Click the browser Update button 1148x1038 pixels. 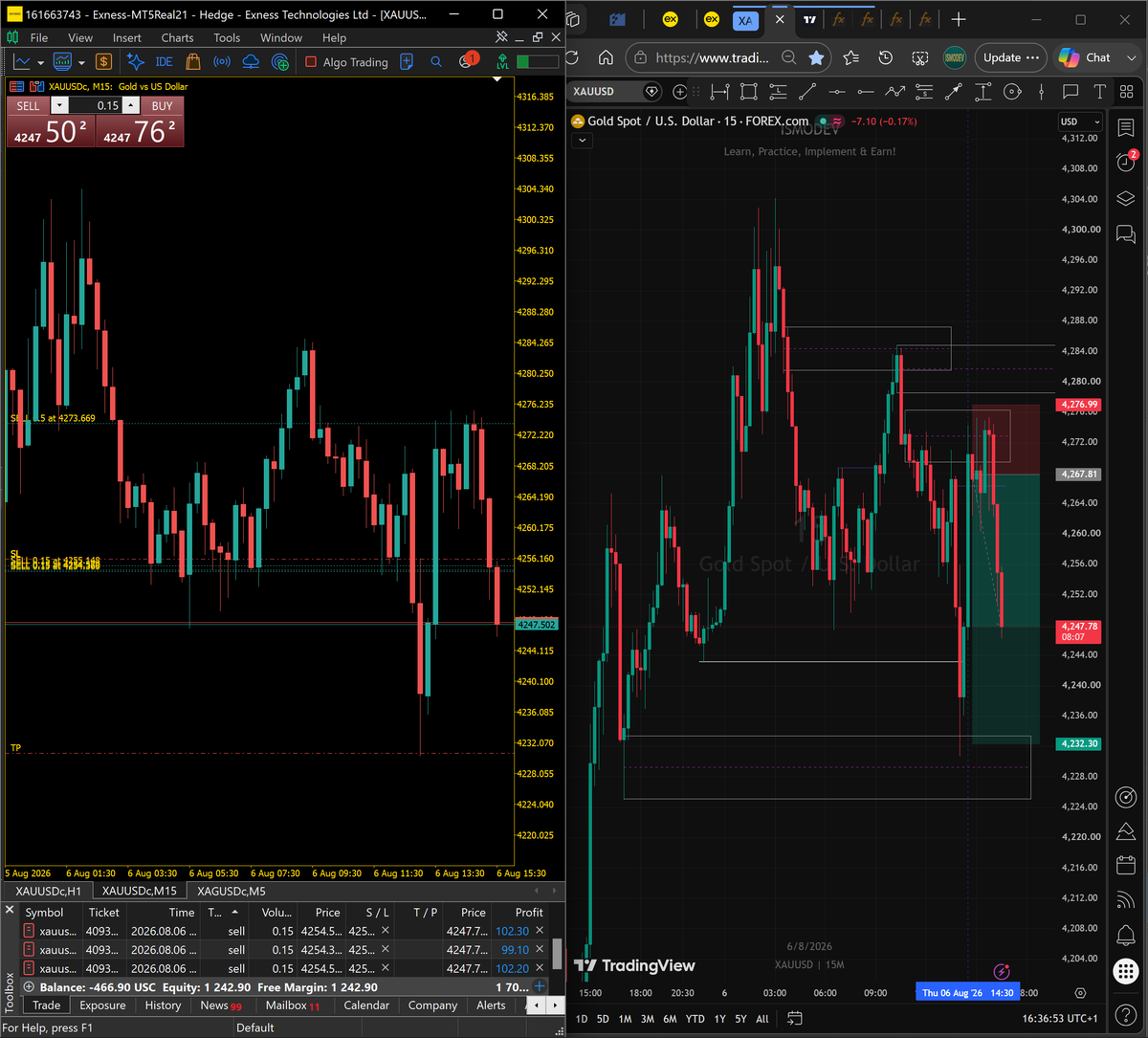(1010, 57)
